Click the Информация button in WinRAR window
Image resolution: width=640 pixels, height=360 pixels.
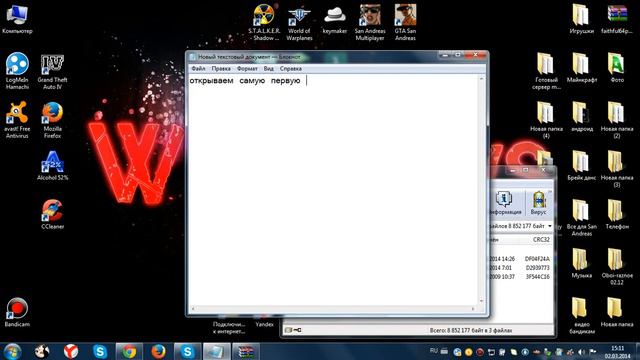[504, 203]
